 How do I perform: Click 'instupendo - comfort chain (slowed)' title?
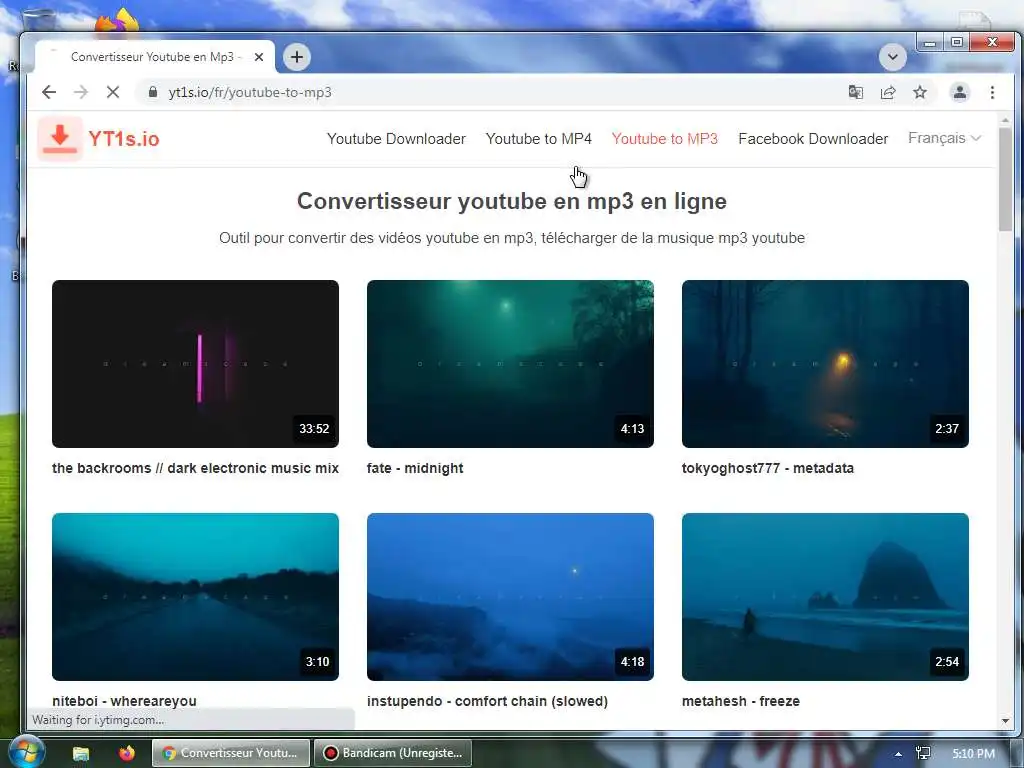[x=487, y=701]
